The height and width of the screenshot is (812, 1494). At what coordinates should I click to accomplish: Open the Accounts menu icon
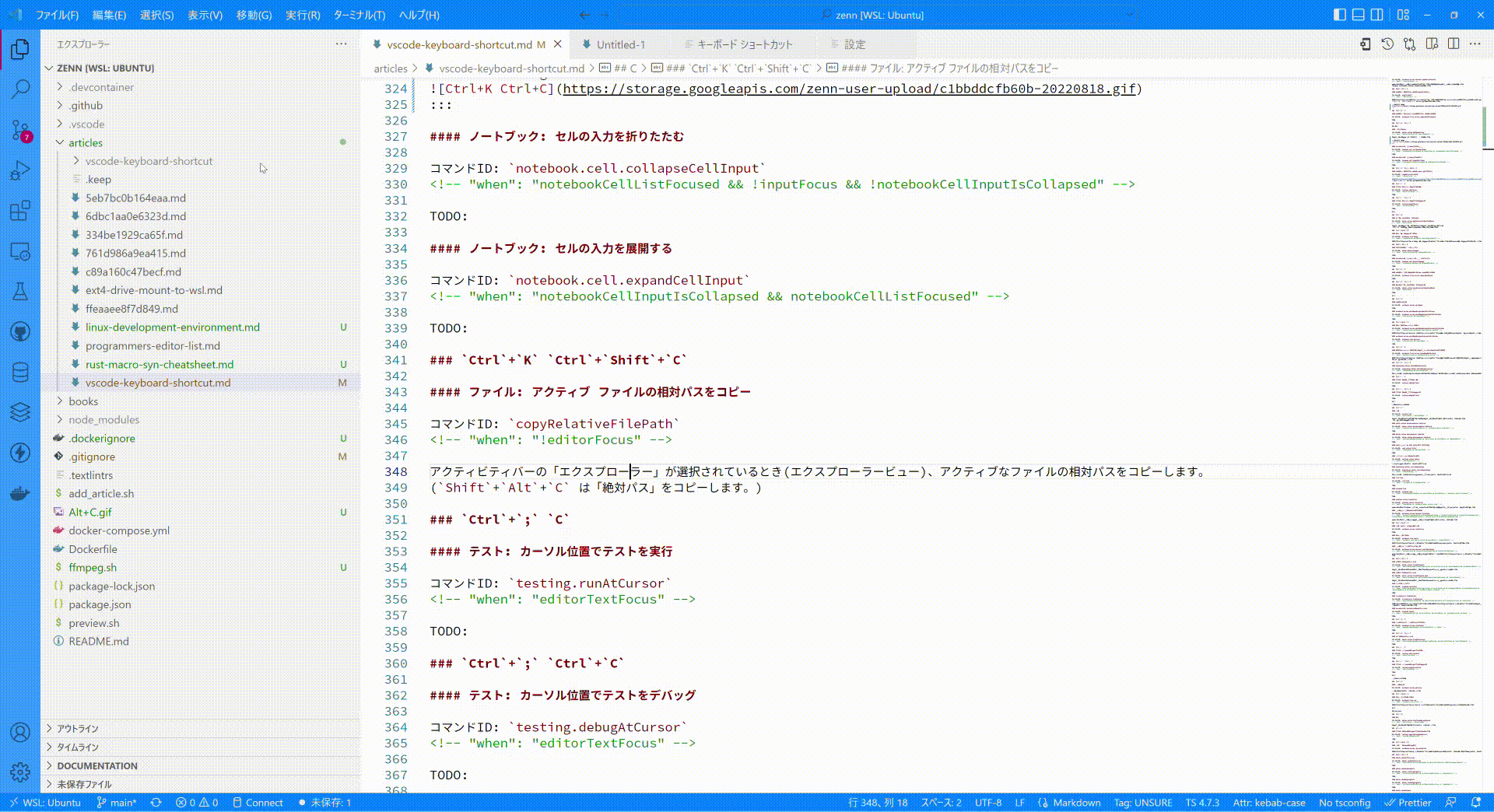[x=20, y=732]
